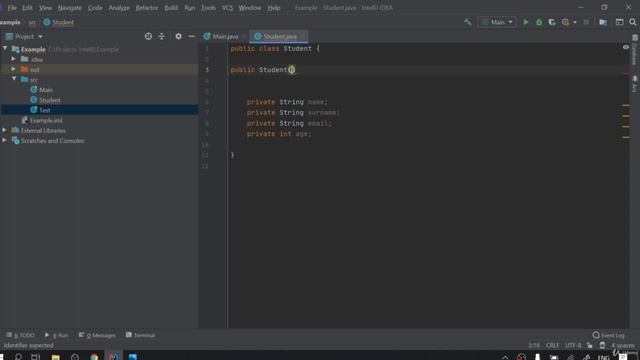Toggle the inspections eye icon in editor corner
640x360 pixels.
626,47
